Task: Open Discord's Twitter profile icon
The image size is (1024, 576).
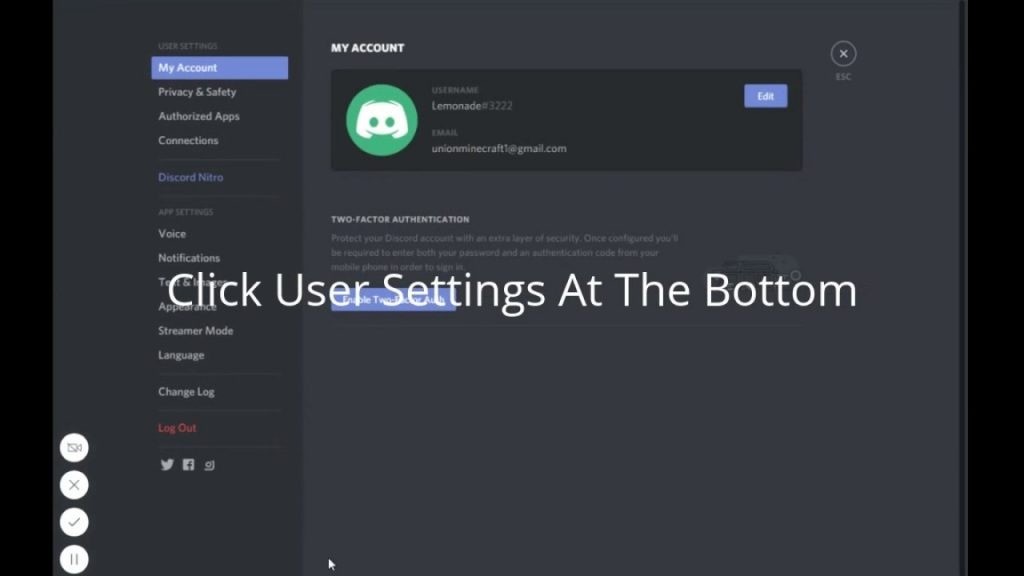Action: click(x=167, y=464)
